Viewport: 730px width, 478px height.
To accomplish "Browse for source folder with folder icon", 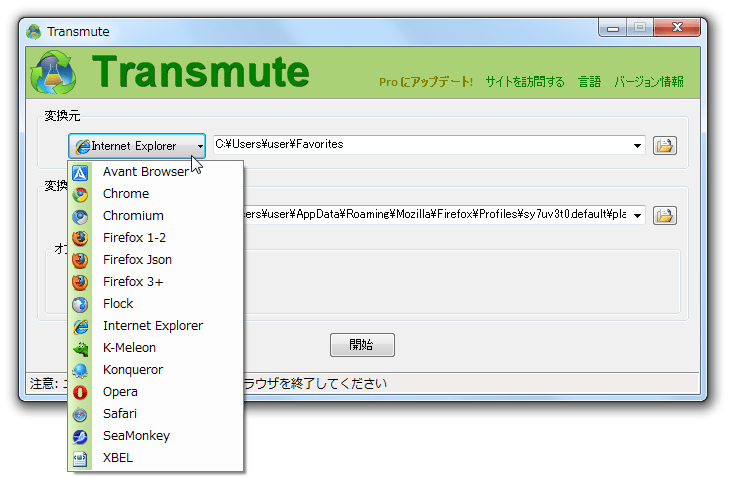I will (x=664, y=146).
